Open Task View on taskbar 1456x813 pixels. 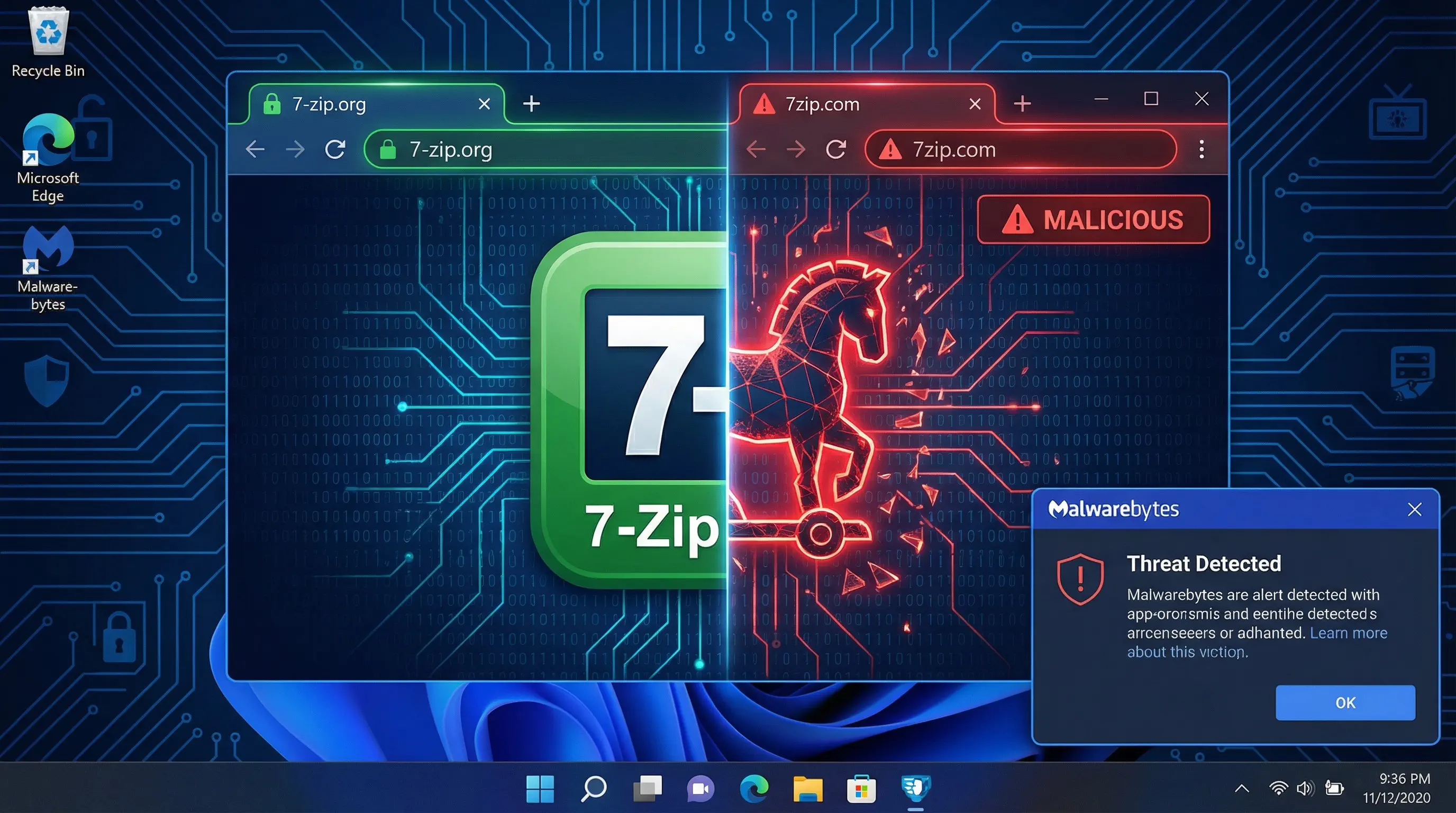click(x=647, y=788)
